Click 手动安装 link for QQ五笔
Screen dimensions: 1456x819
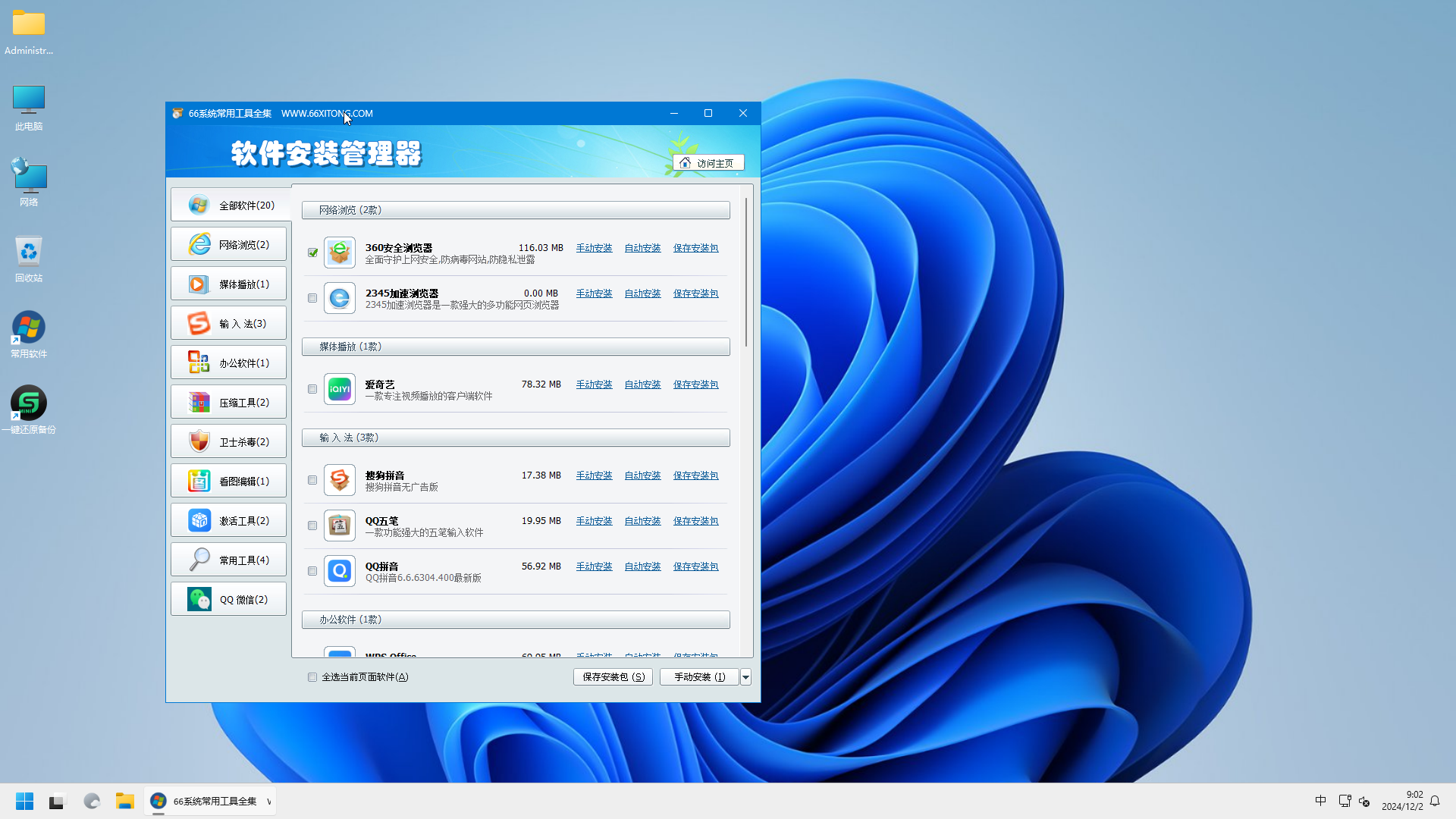coord(594,521)
